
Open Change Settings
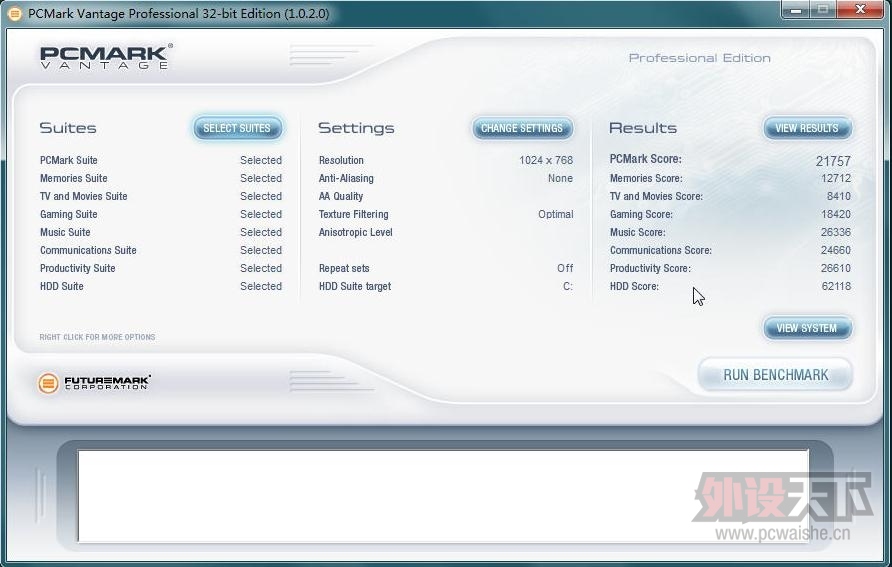click(x=522, y=128)
